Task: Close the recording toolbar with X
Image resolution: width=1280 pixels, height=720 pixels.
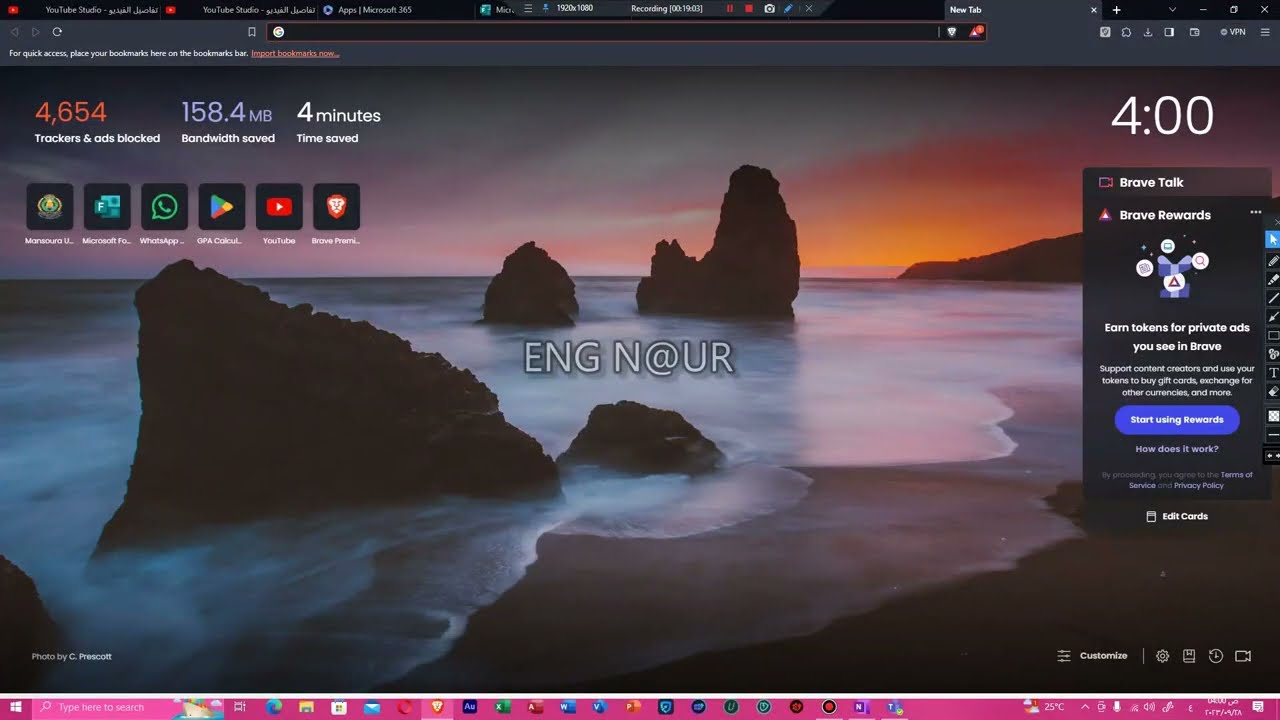Action: coord(808,8)
